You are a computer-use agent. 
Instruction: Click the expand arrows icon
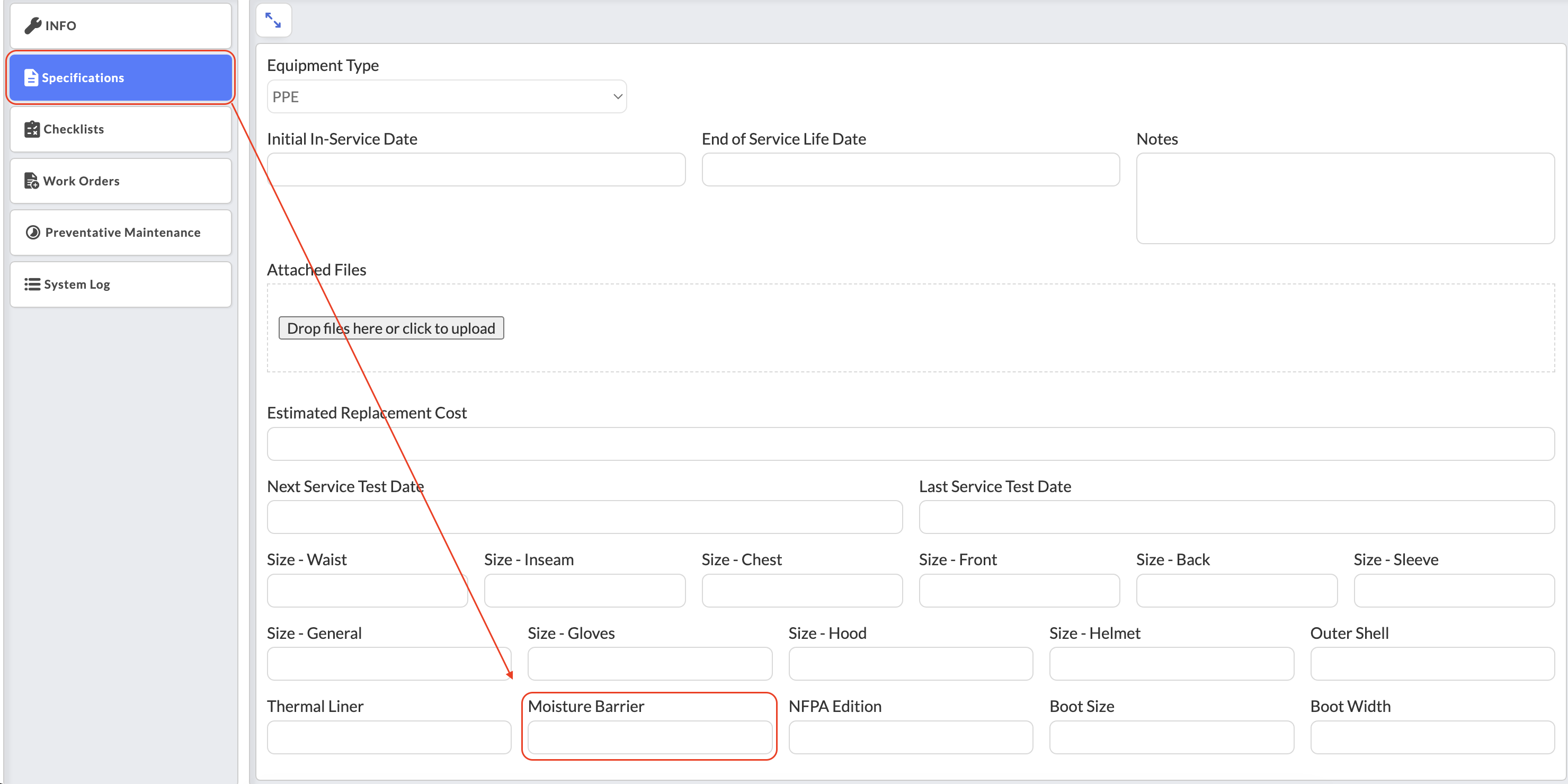point(273,21)
